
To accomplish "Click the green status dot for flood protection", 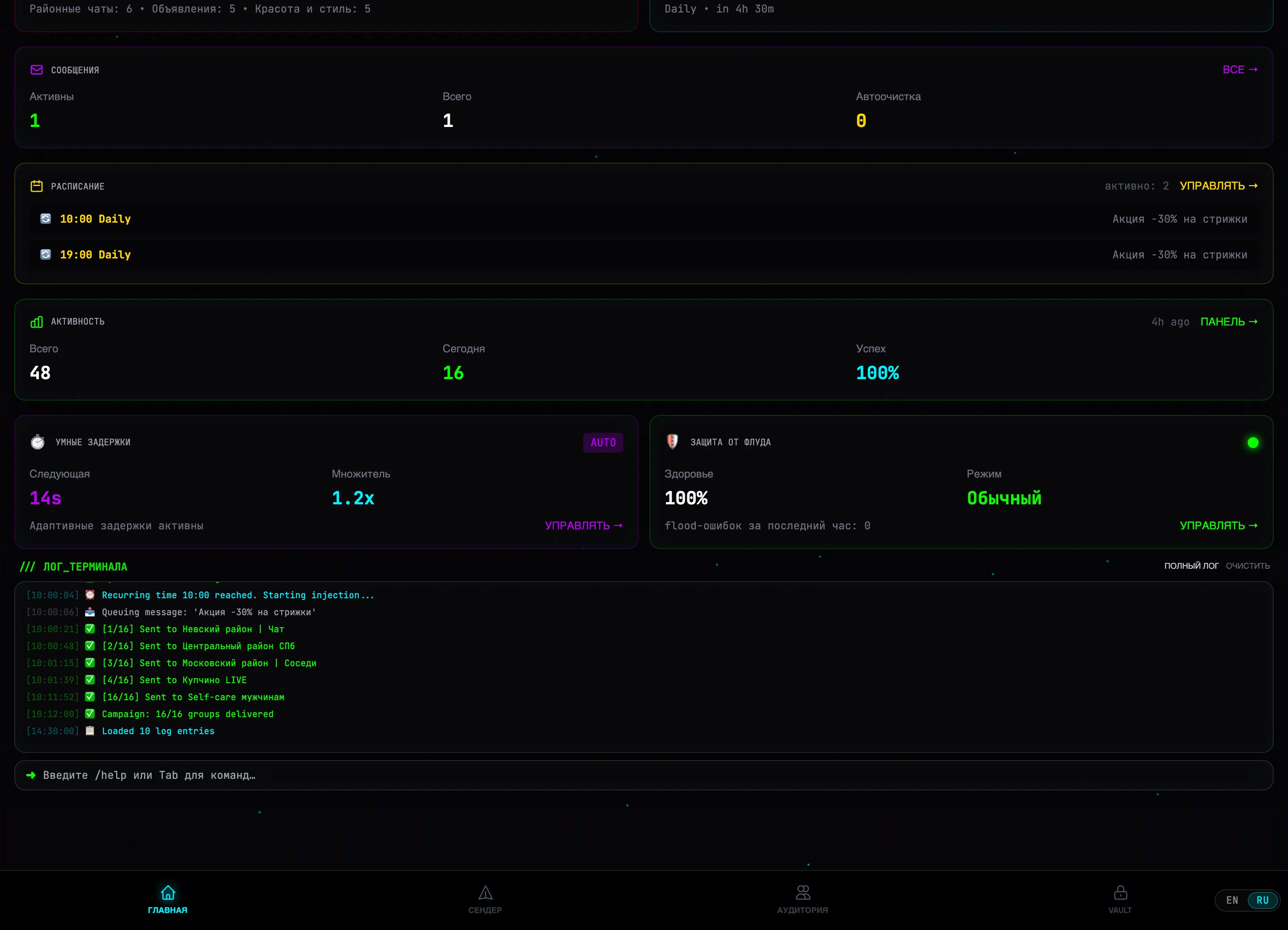I will pyautogui.click(x=1253, y=442).
